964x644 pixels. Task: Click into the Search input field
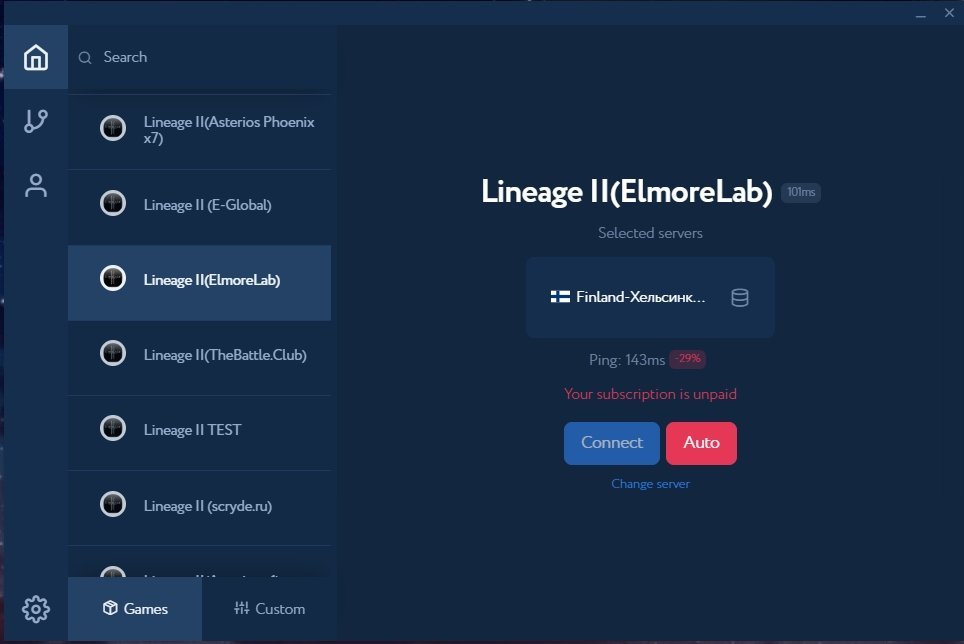(x=210, y=58)
